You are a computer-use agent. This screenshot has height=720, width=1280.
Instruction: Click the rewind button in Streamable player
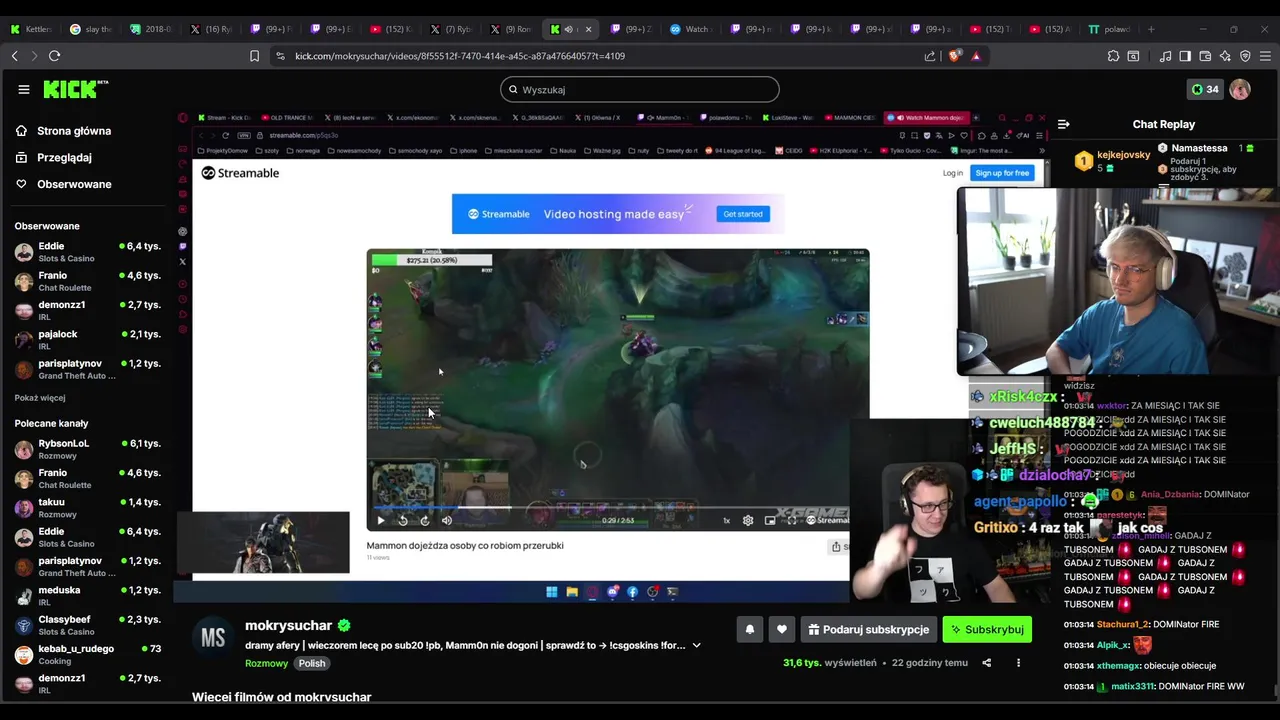[x=403, y=520]
